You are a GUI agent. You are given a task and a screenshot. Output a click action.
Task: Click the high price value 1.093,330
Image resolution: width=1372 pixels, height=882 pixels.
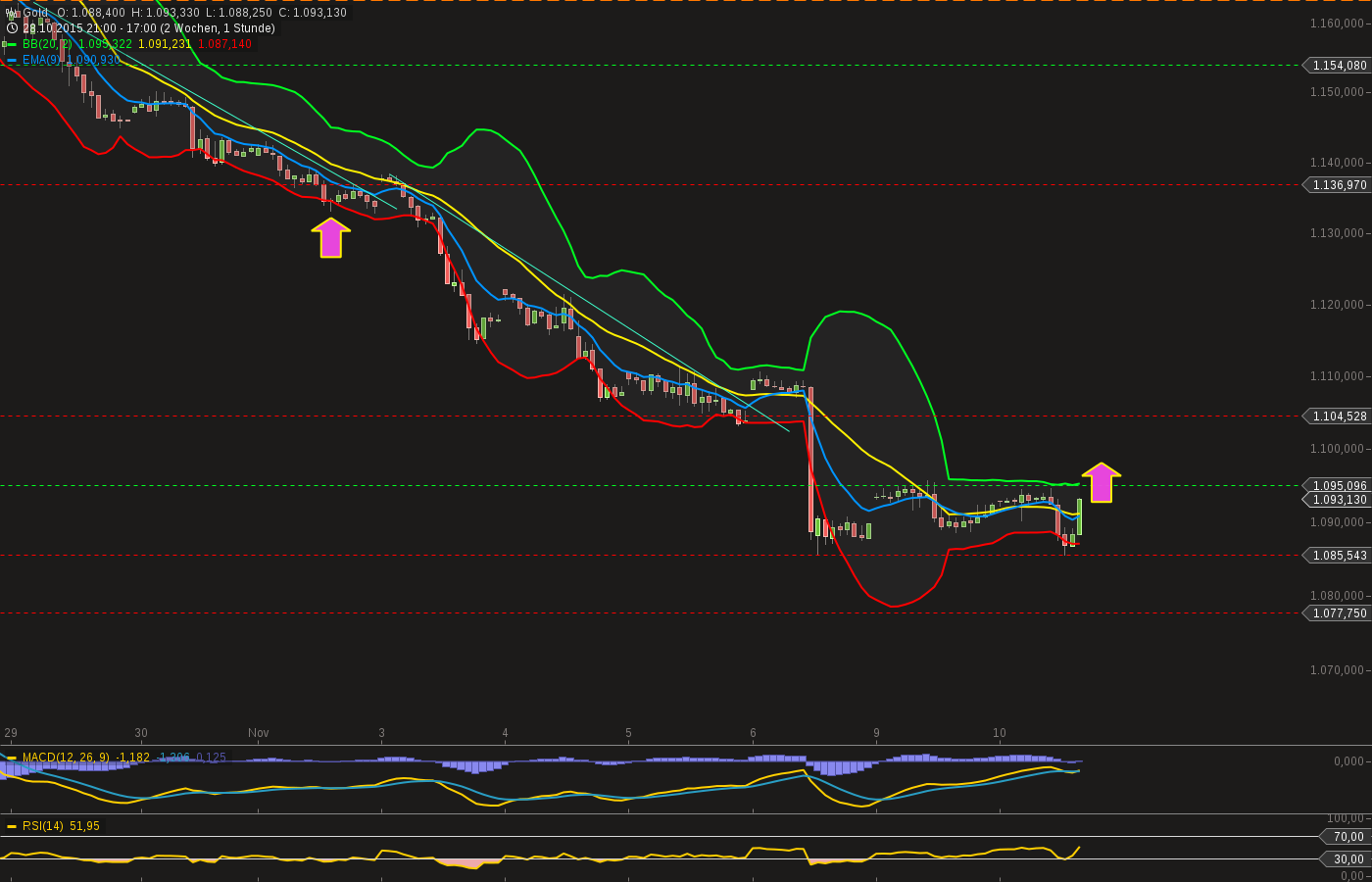click(172, 13)
